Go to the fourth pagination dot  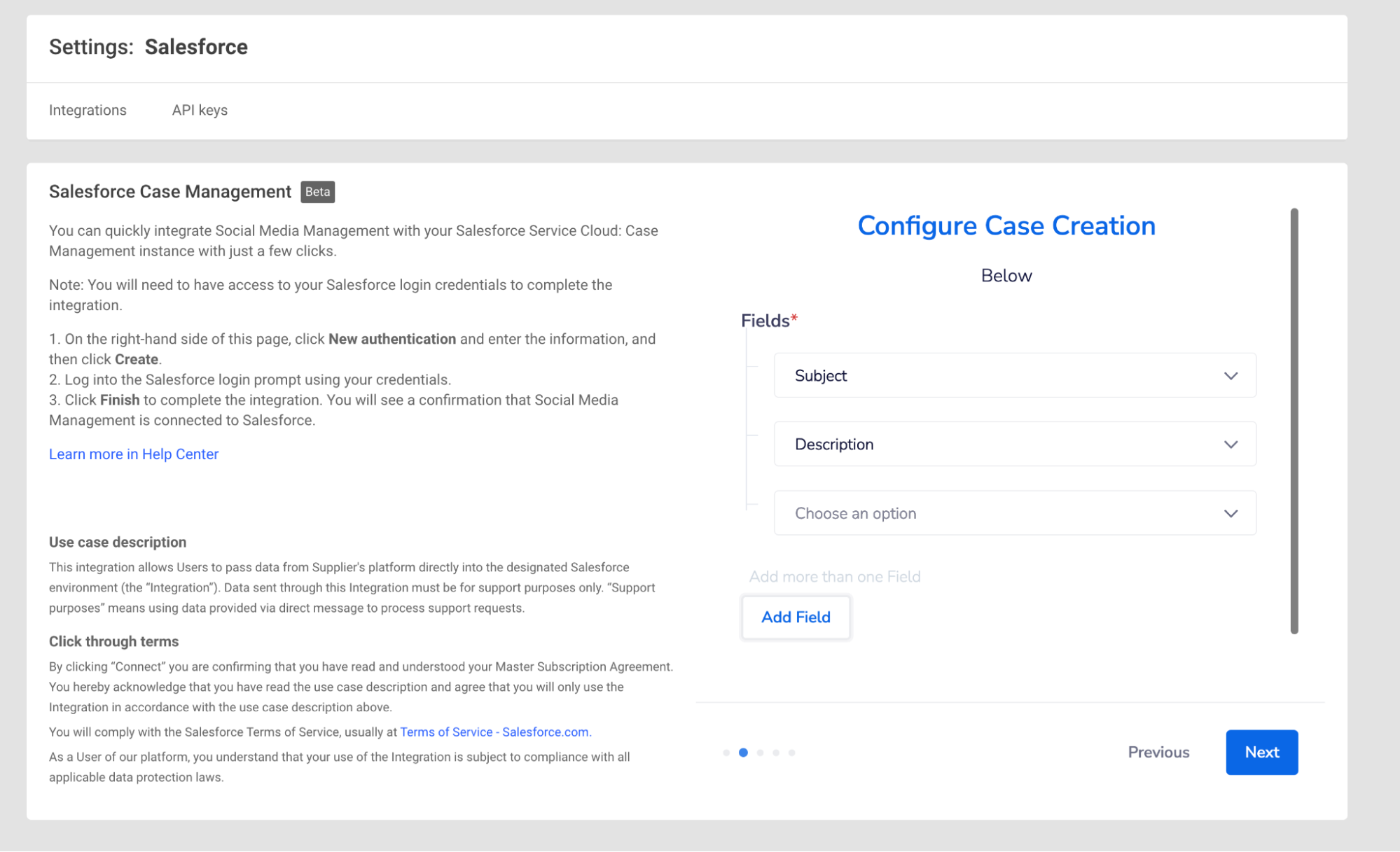[776, 753]
